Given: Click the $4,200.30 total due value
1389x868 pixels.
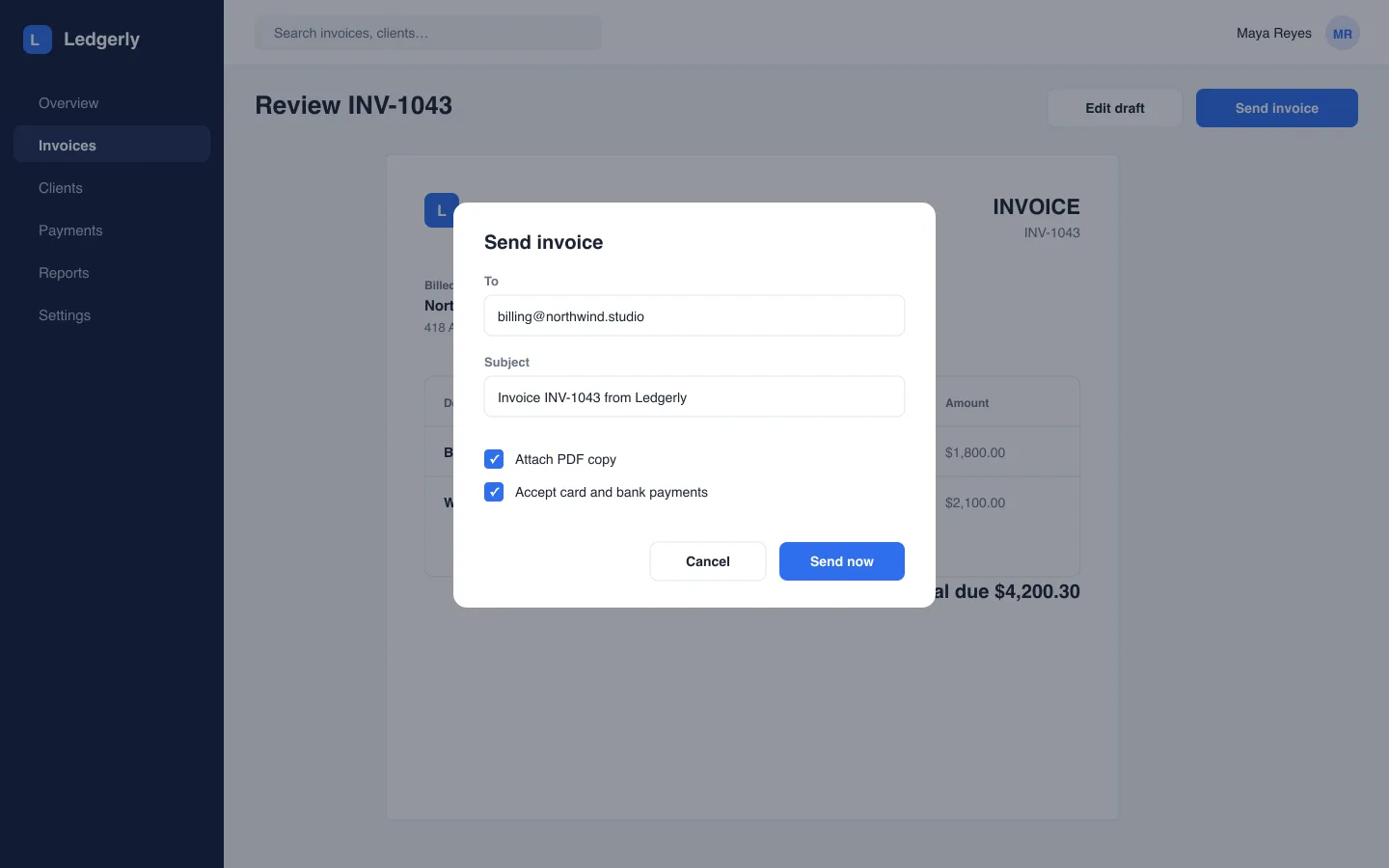Looking at the screenshot, I should 1037,591.
